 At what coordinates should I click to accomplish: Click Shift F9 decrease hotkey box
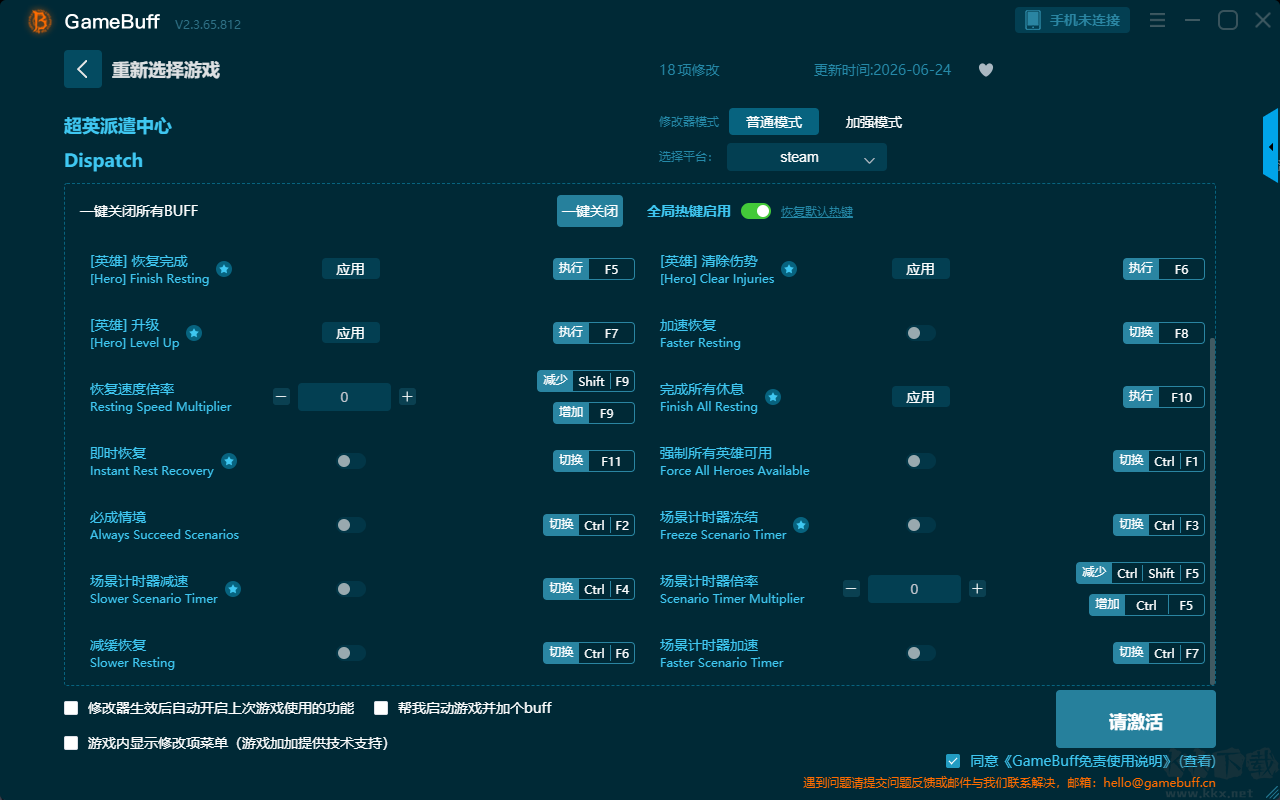[x=586, y=381]
